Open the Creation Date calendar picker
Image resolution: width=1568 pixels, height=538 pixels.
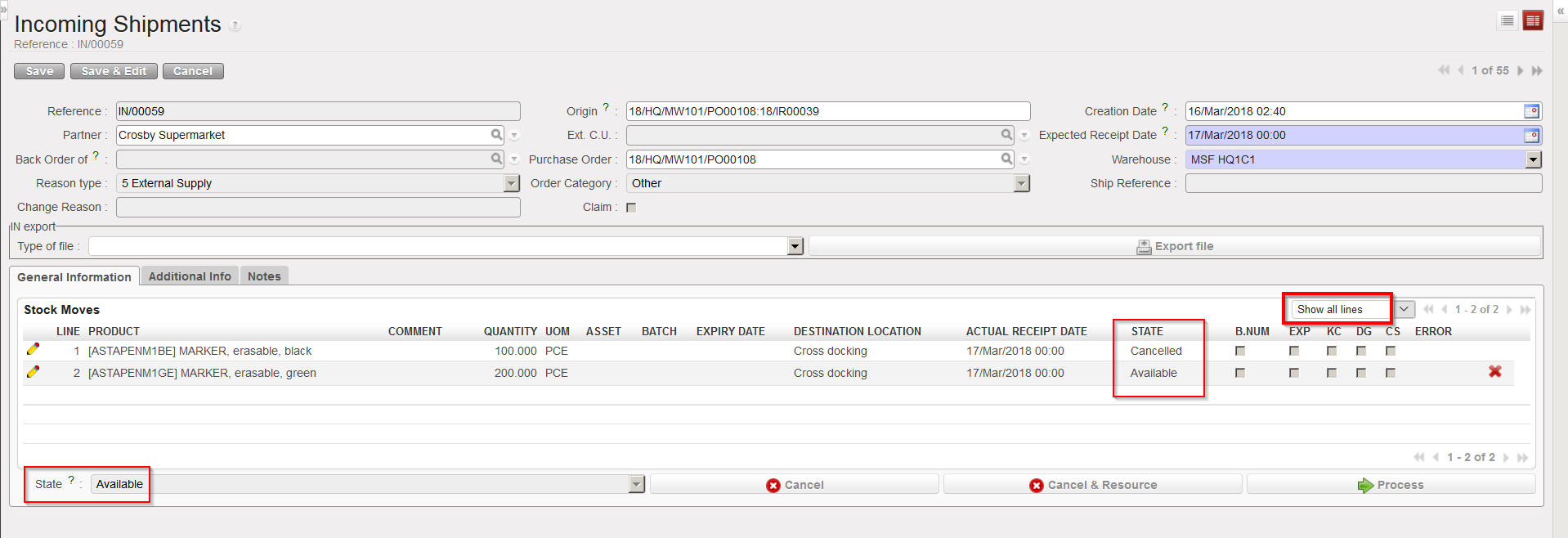point(1531,111)
